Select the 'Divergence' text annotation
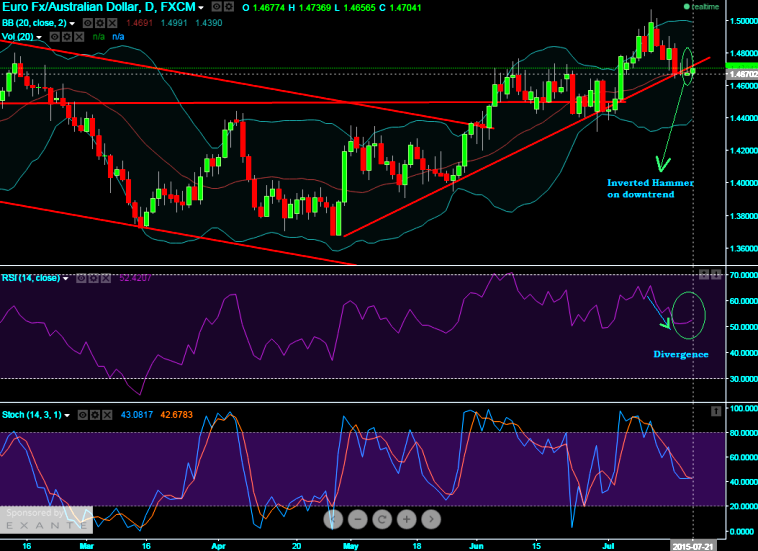 tap(681, 354)
